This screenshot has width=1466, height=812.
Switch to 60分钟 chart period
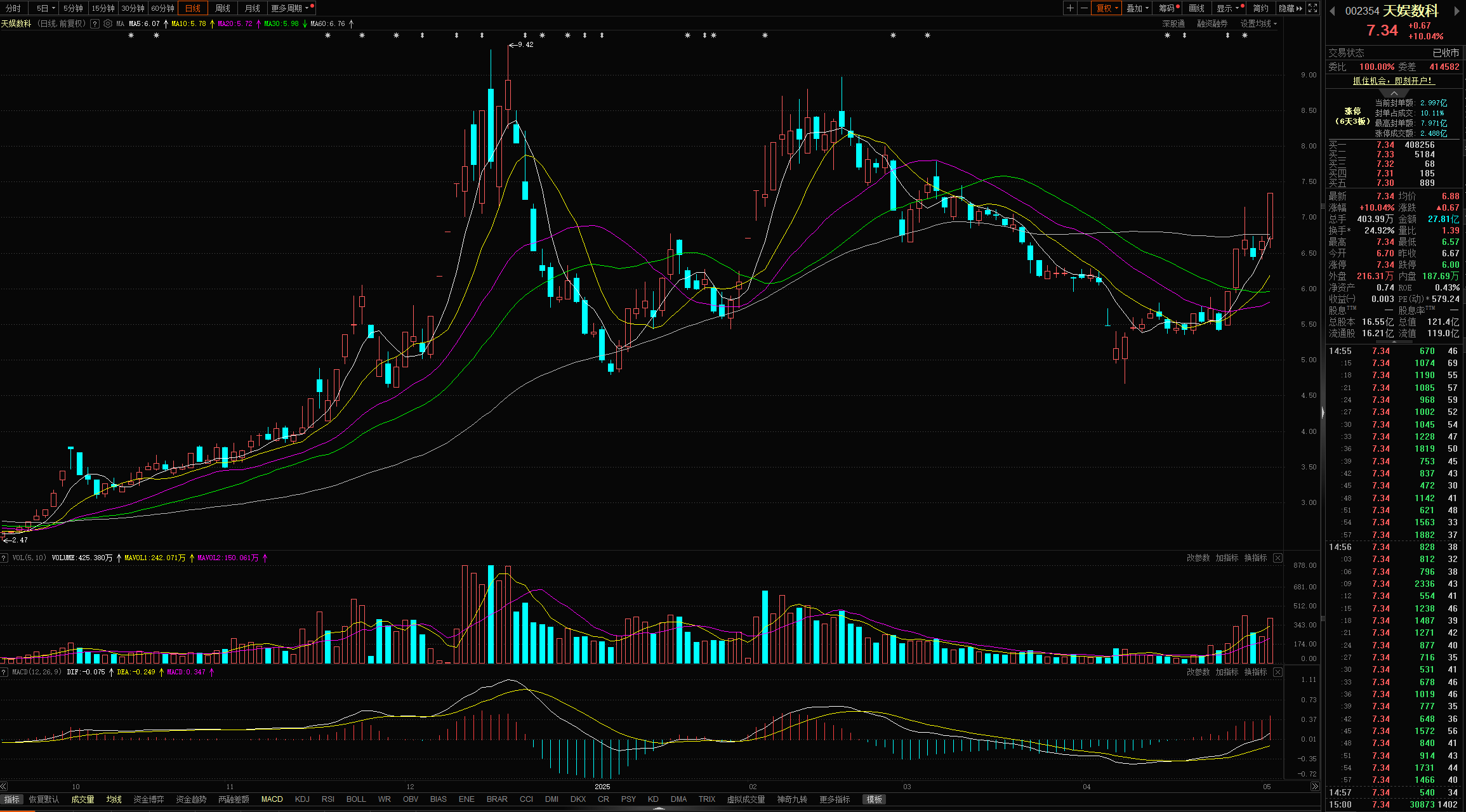point(162,8)
